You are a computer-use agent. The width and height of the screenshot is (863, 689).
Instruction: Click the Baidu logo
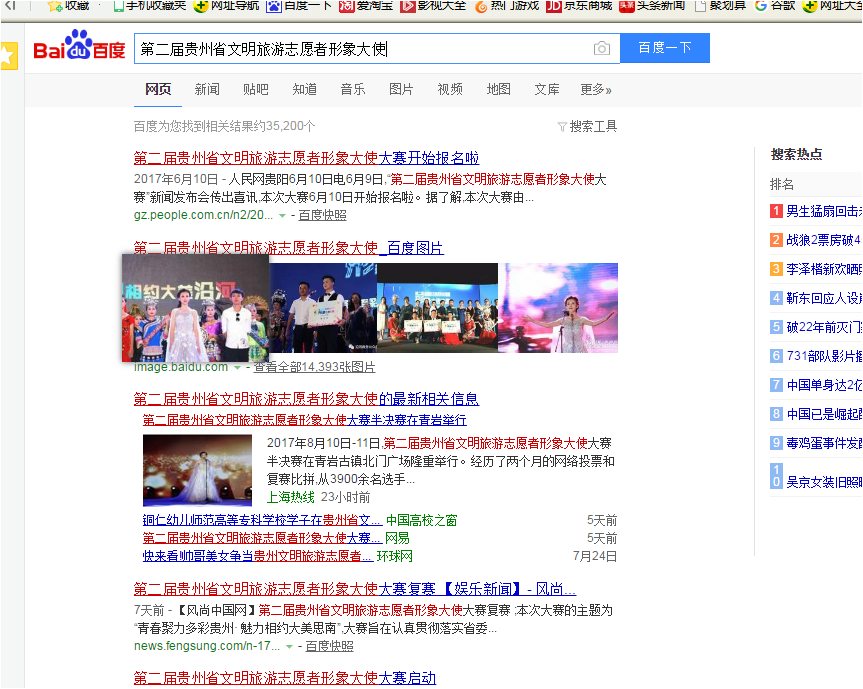(x=79, y=46)
